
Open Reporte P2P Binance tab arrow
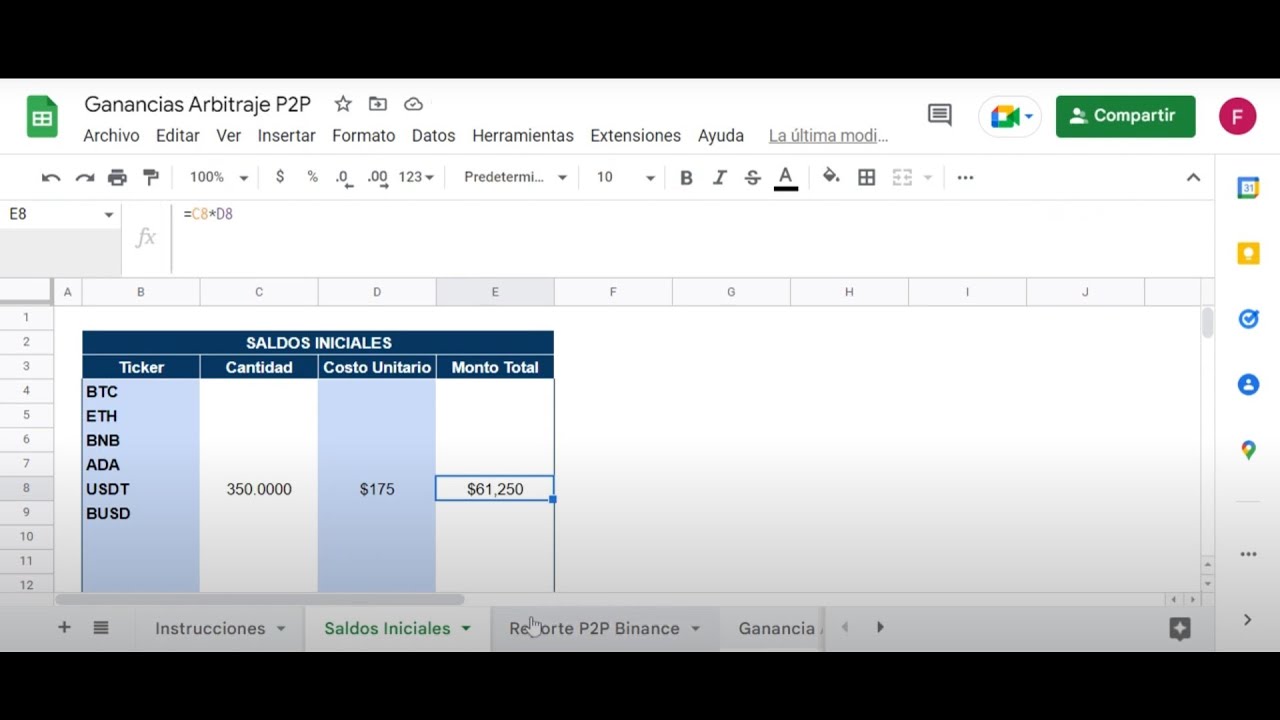pos(695,629)
